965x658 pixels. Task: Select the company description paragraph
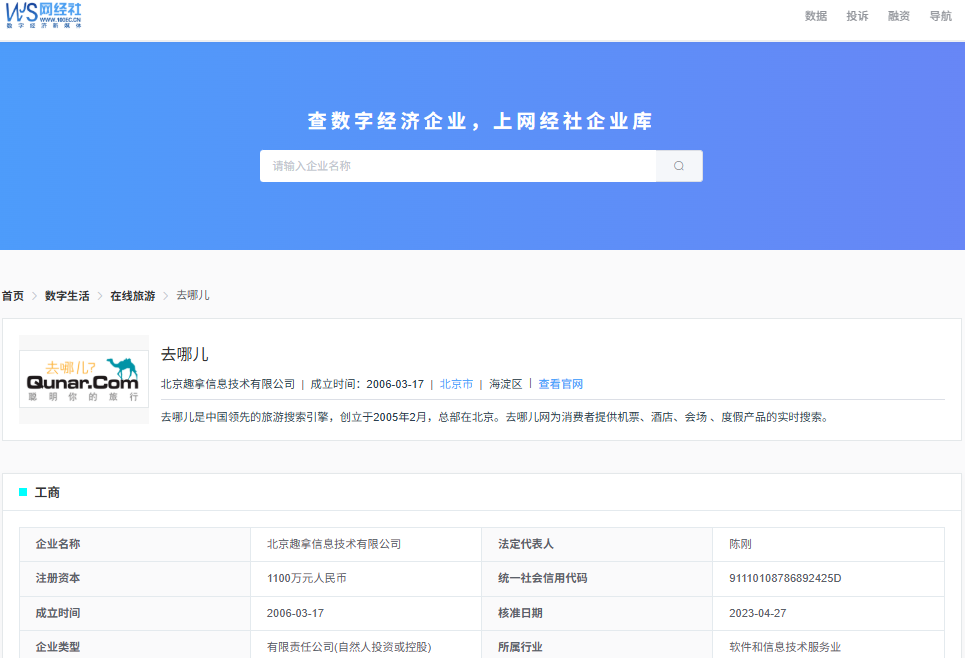(497, 417)
